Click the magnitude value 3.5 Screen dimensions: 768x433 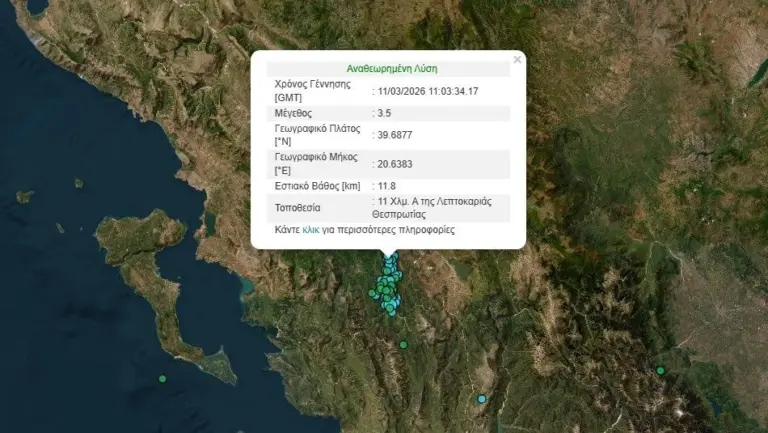point(384,113)
